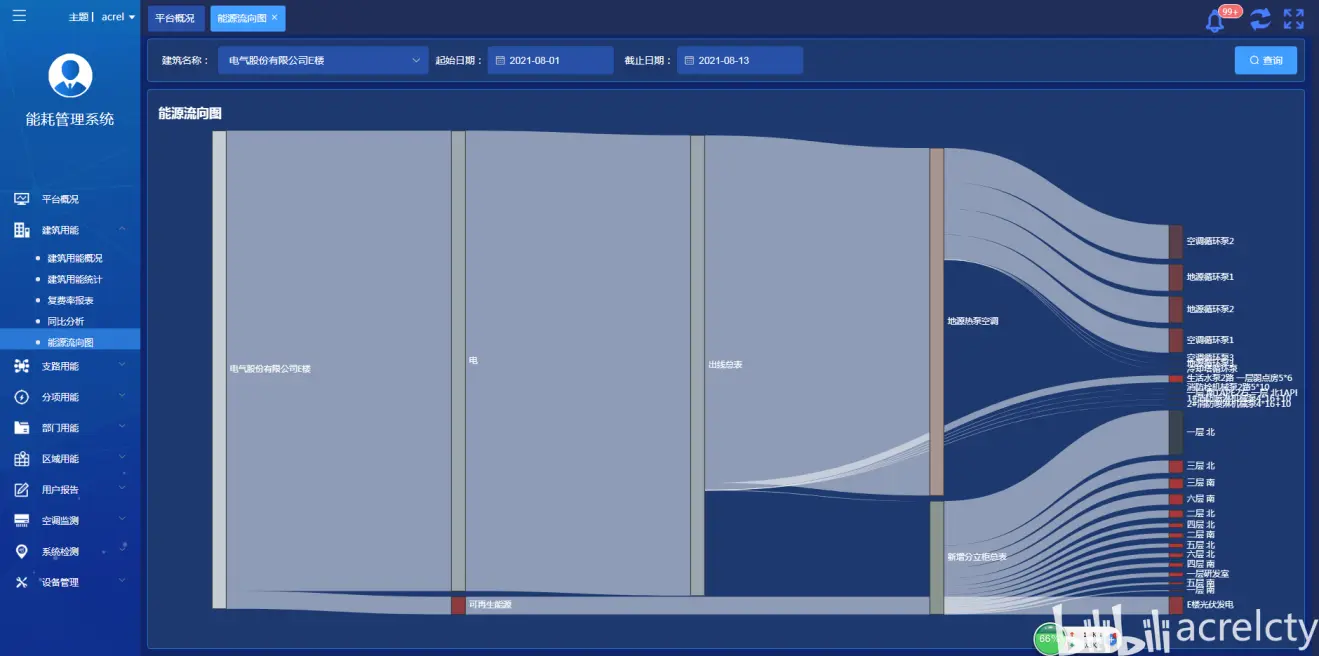Click the 地源热泵空调 Sankey node
1319x656 pixels.
(937, 322)
